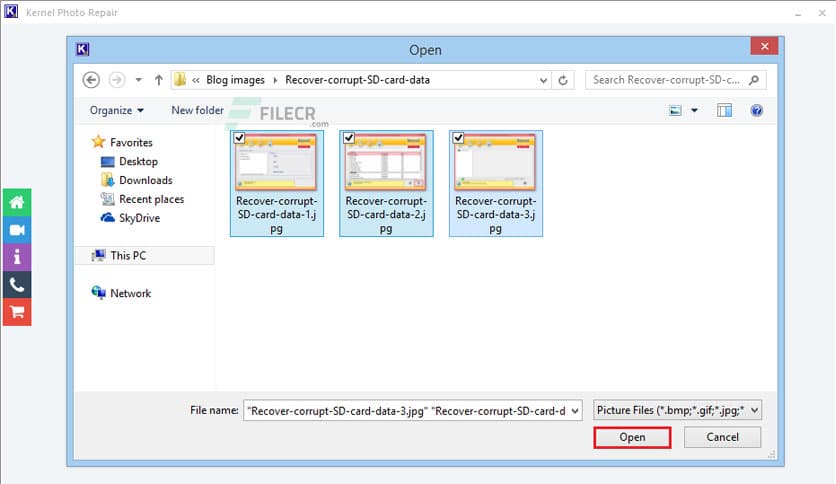
Task: Select Network in navigation pane
Action: click(x=130, y=293)
